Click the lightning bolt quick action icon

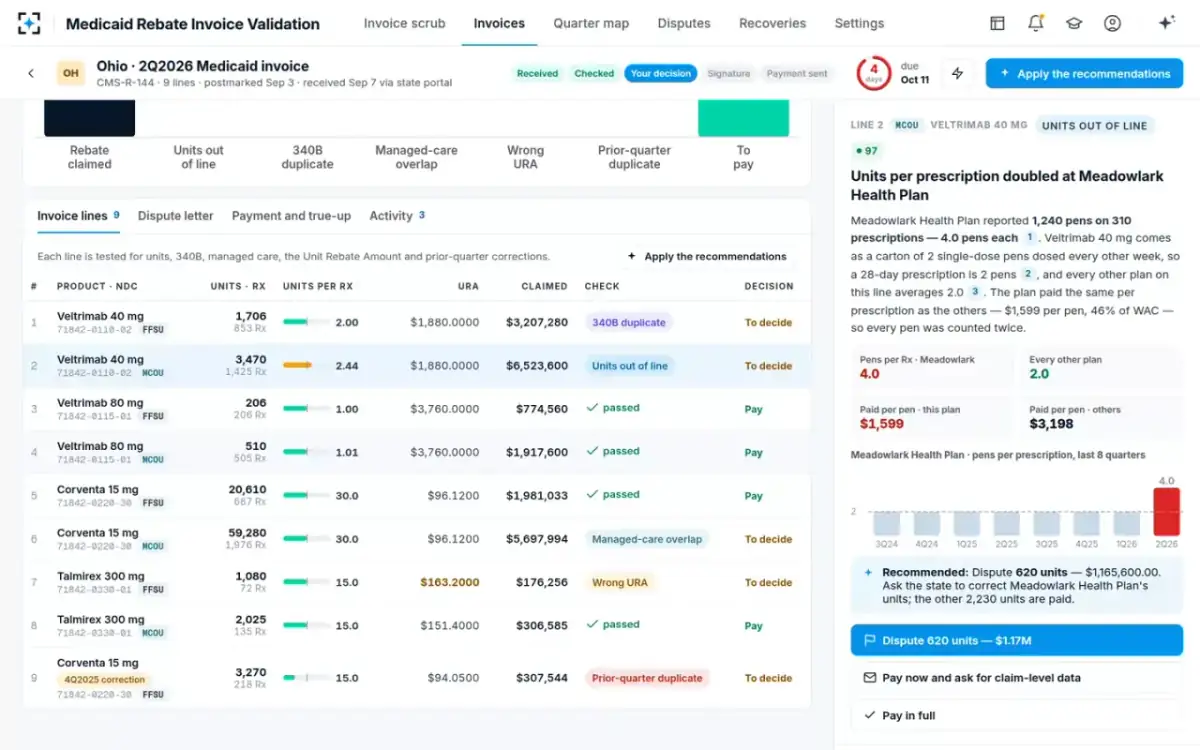[x=957, y=73]
